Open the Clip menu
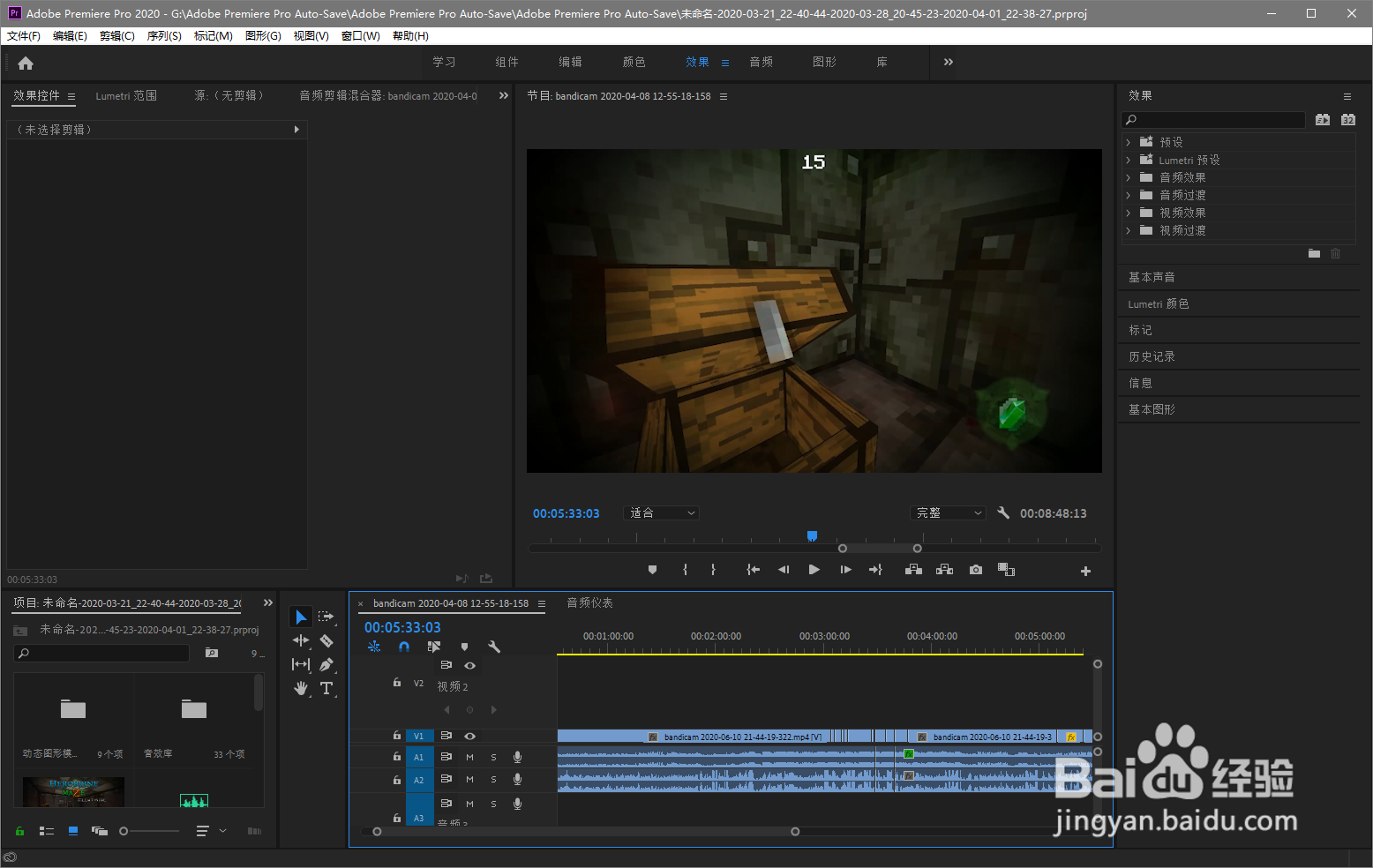 (117, 36)
